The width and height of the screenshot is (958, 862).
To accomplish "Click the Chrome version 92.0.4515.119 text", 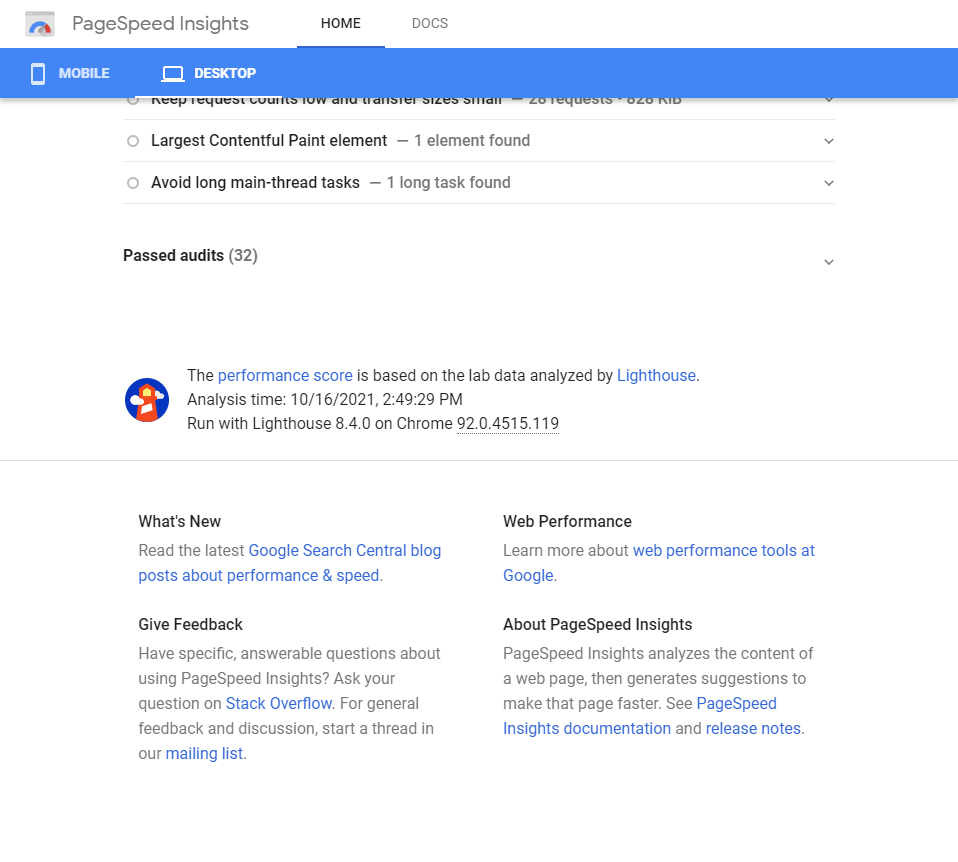I will (508, 424).
